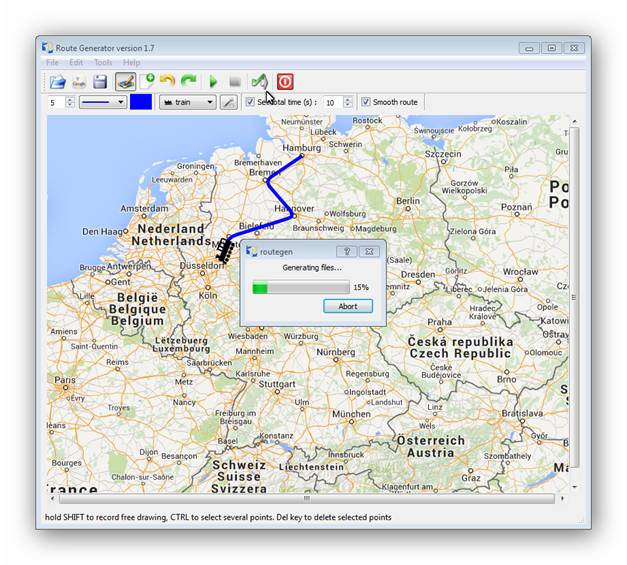Stop the route playback
Image resolution: width=627 pixels, height=565 pixels.
pyautogui.click(x=235, y=82)
